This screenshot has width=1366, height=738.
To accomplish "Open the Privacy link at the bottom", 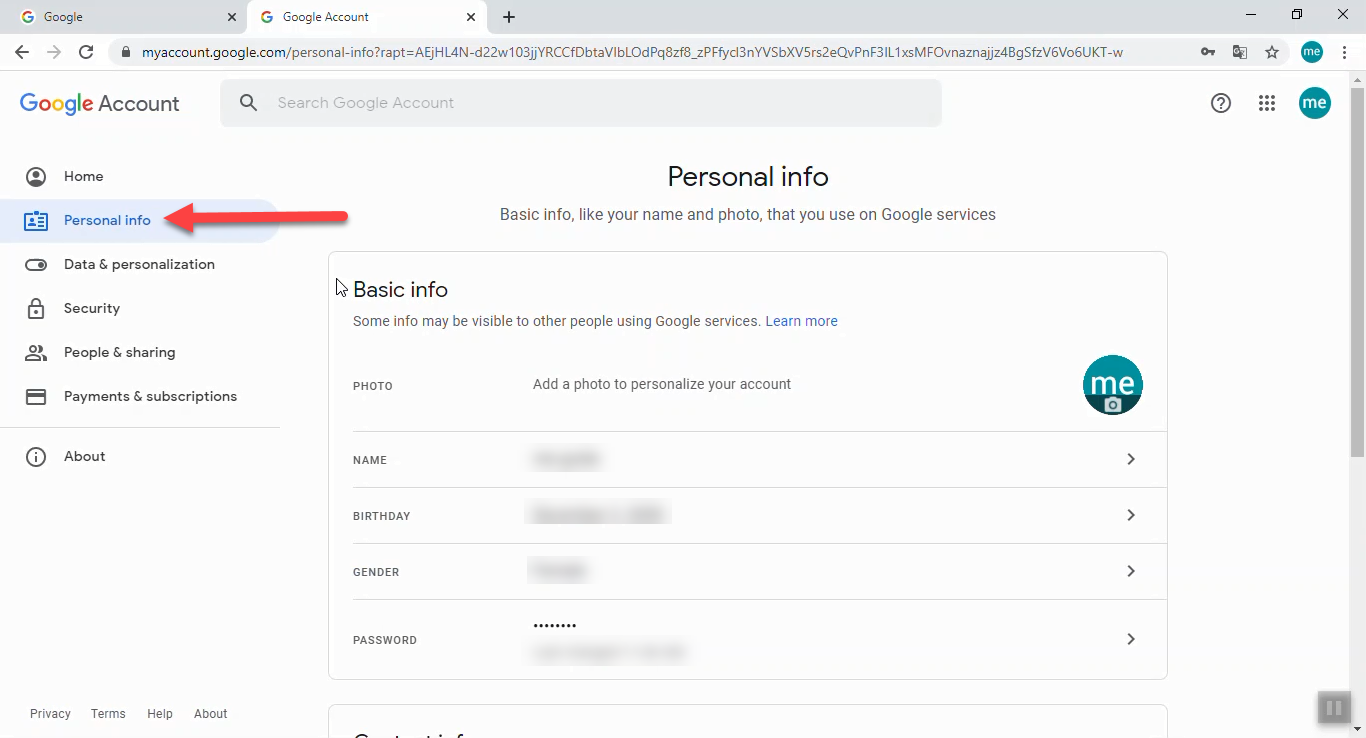I will click(50, 713).
